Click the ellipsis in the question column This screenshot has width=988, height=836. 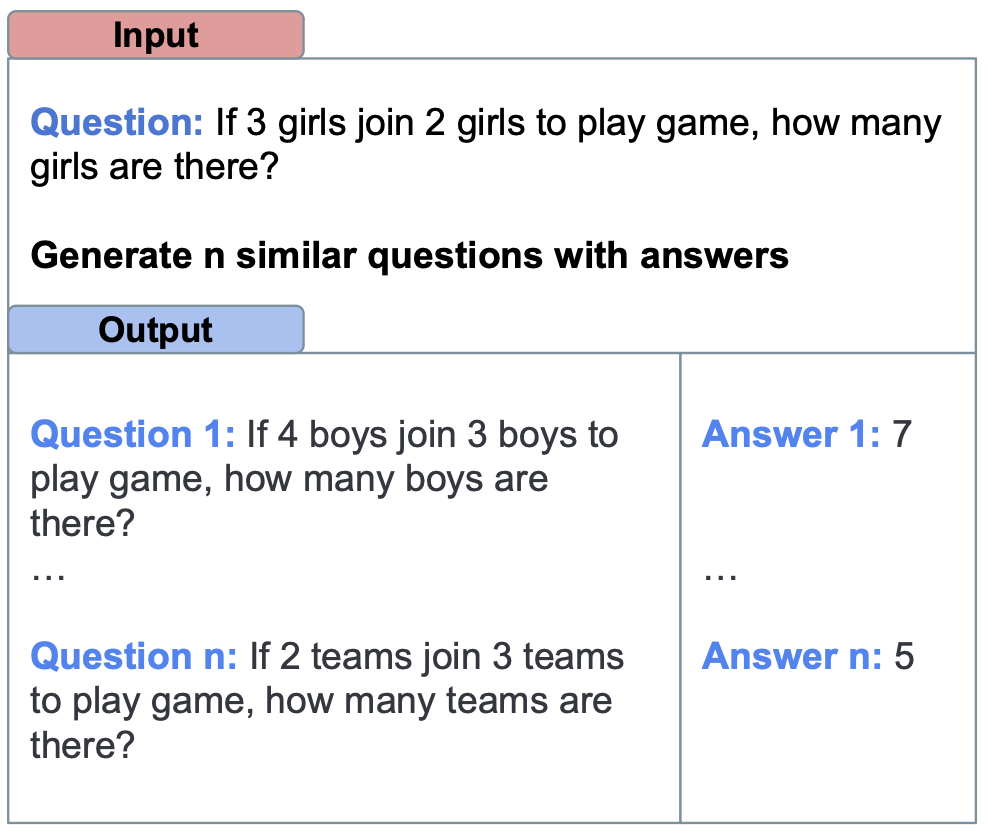(48, 577)
